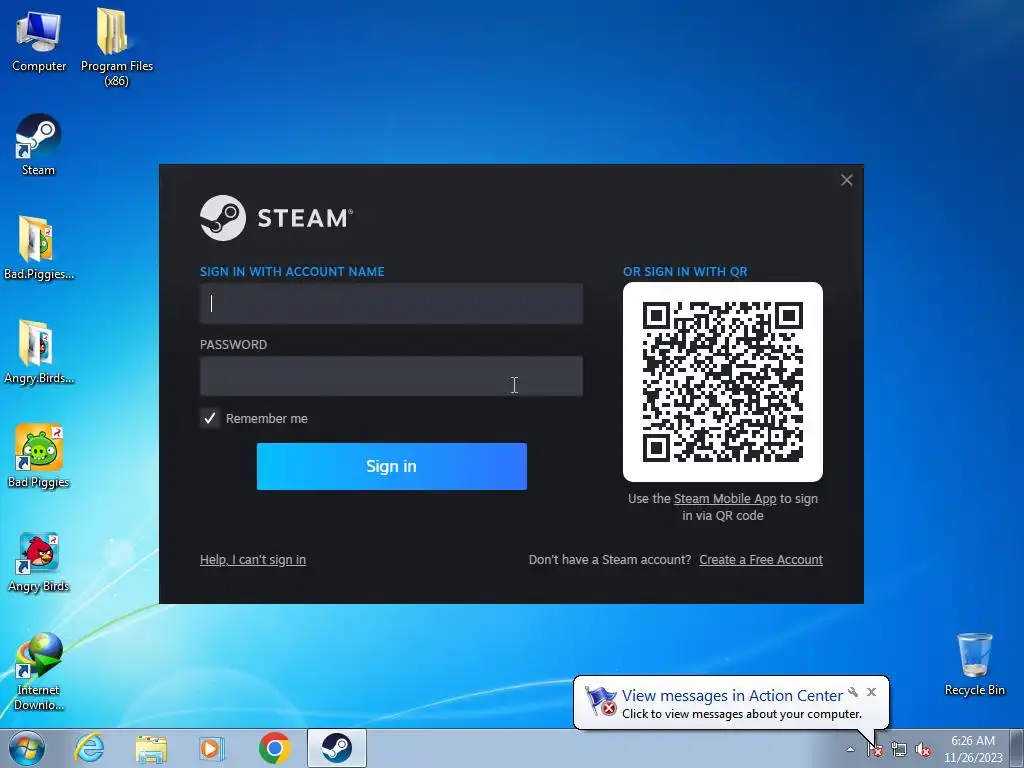The height and width of the screenshot is (768, 1024).
Task: Close the Steam sign-in window
Action: click(x=846, y=180)
